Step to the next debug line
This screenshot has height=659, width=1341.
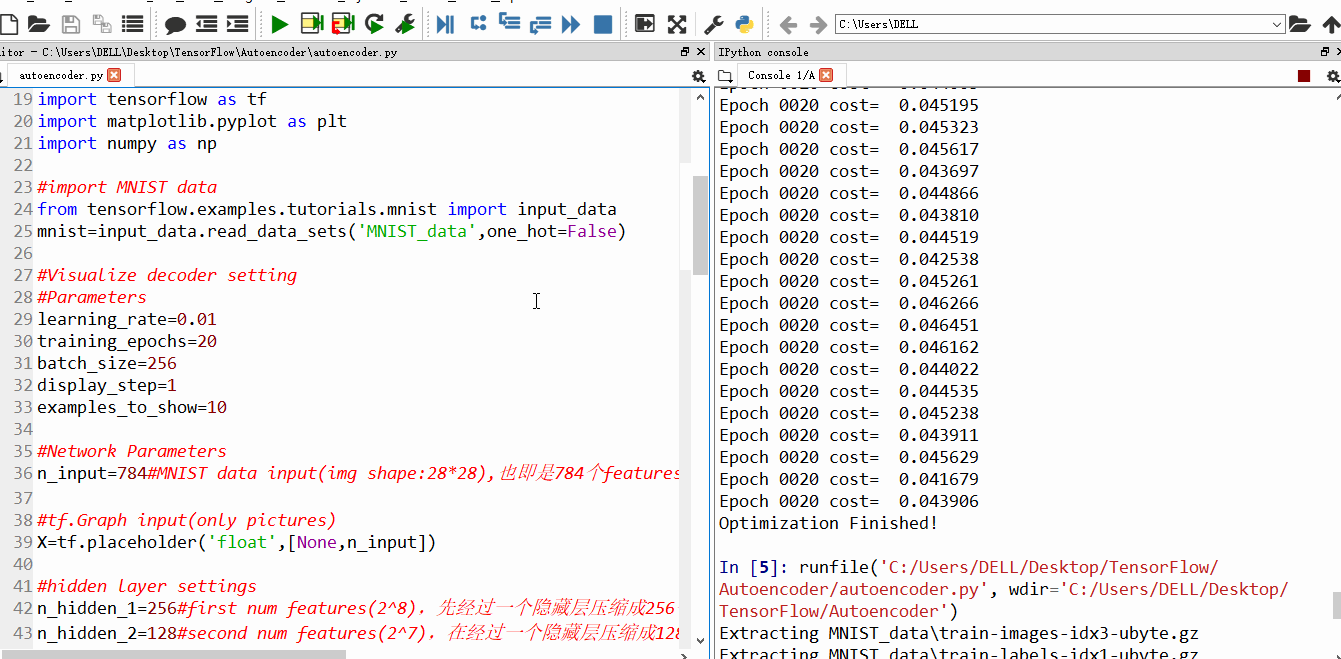[478, 24]
